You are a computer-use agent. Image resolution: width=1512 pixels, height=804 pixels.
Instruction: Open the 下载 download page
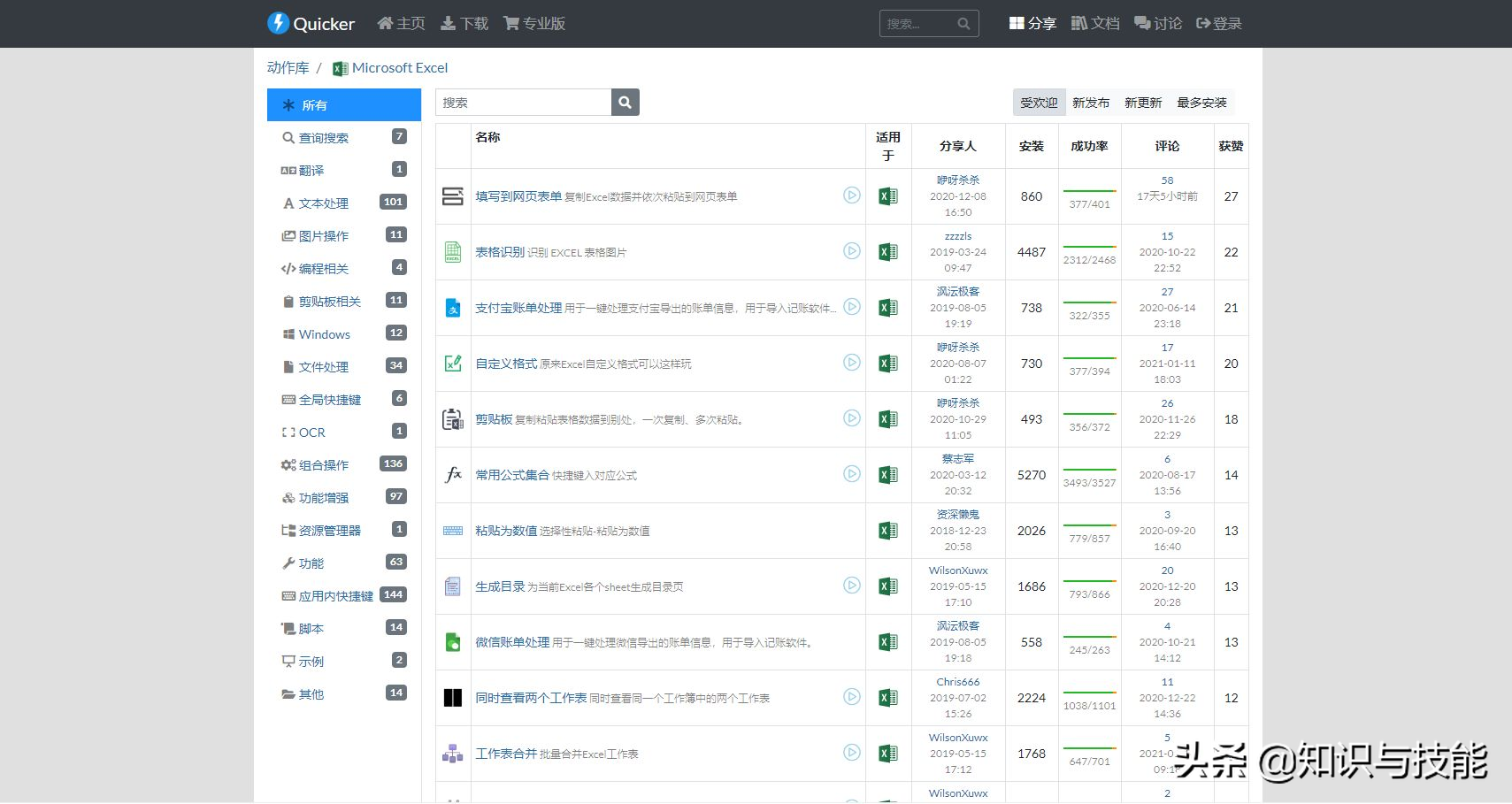coord(464,23)
